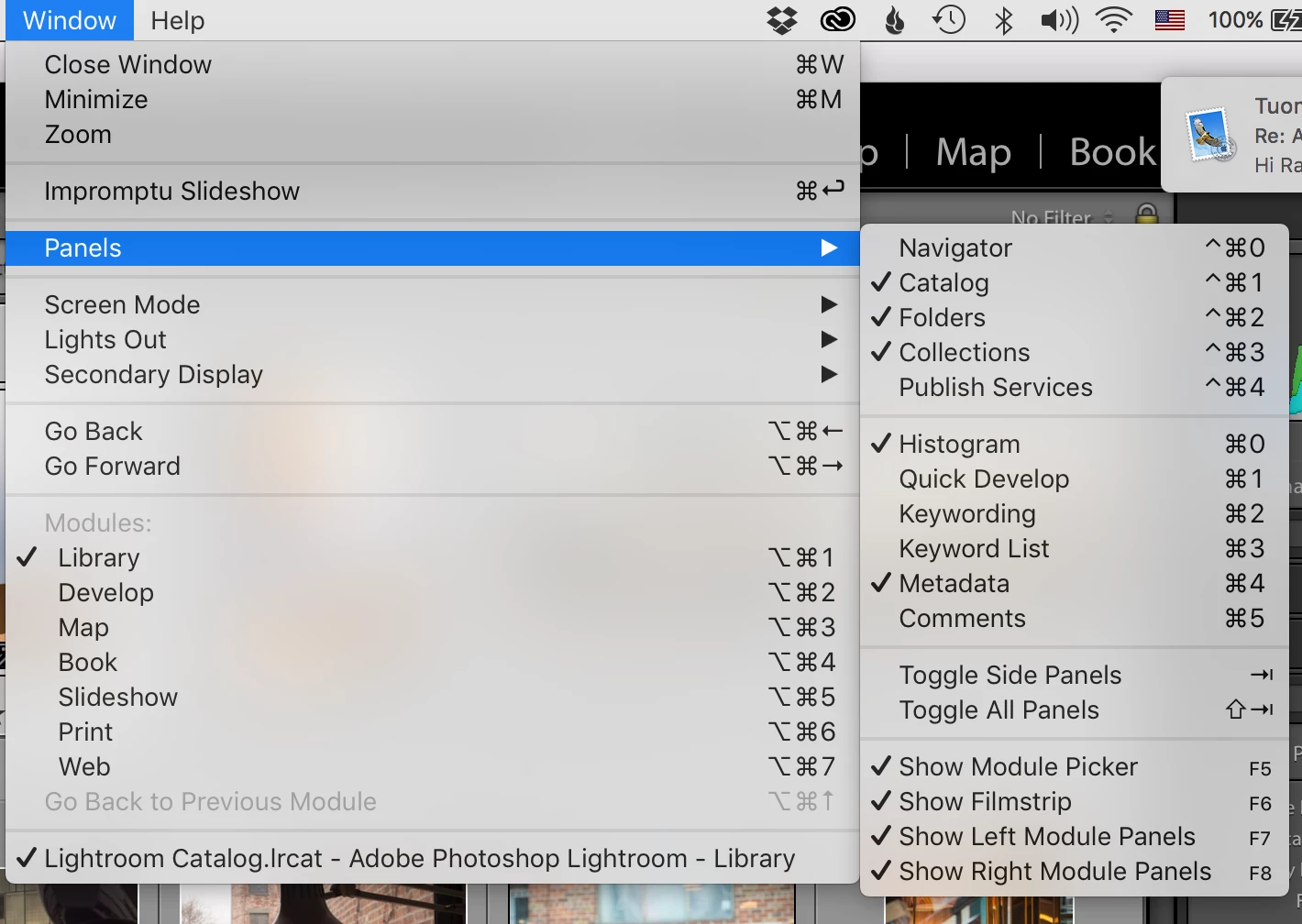Switch to Print module via menu
The width and height of the screenshot is (1302, 924).
point(433,731)
